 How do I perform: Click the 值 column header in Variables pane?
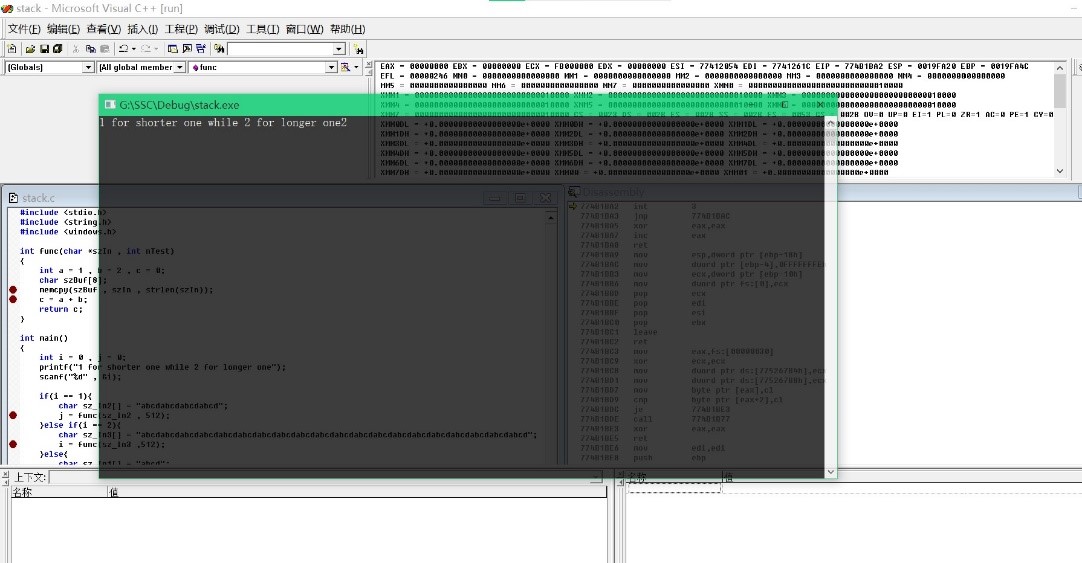(x=357, y=492)
